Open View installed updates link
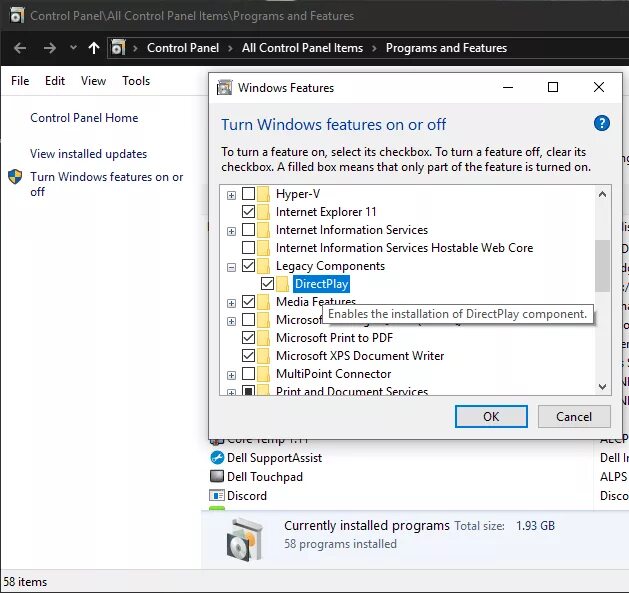629x593 pixels. 89,154
